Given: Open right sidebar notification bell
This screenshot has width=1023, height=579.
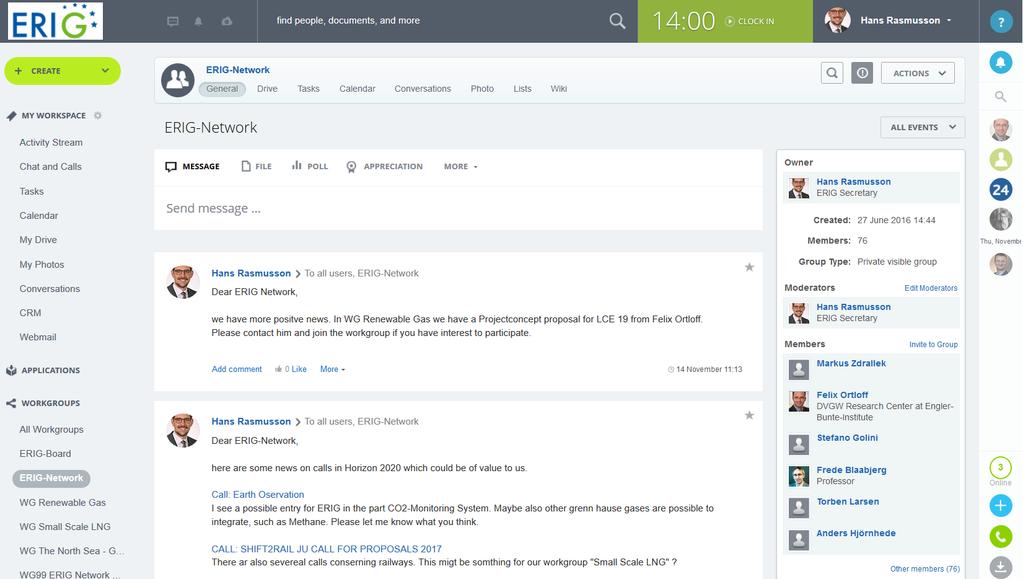Looking at the screenshot, I should coord(1001,62).
